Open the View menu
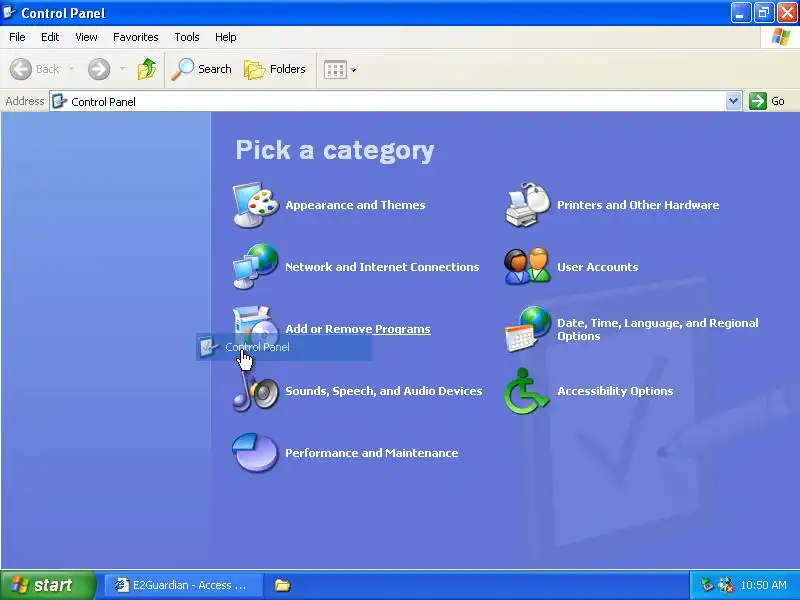 [86, 37]
